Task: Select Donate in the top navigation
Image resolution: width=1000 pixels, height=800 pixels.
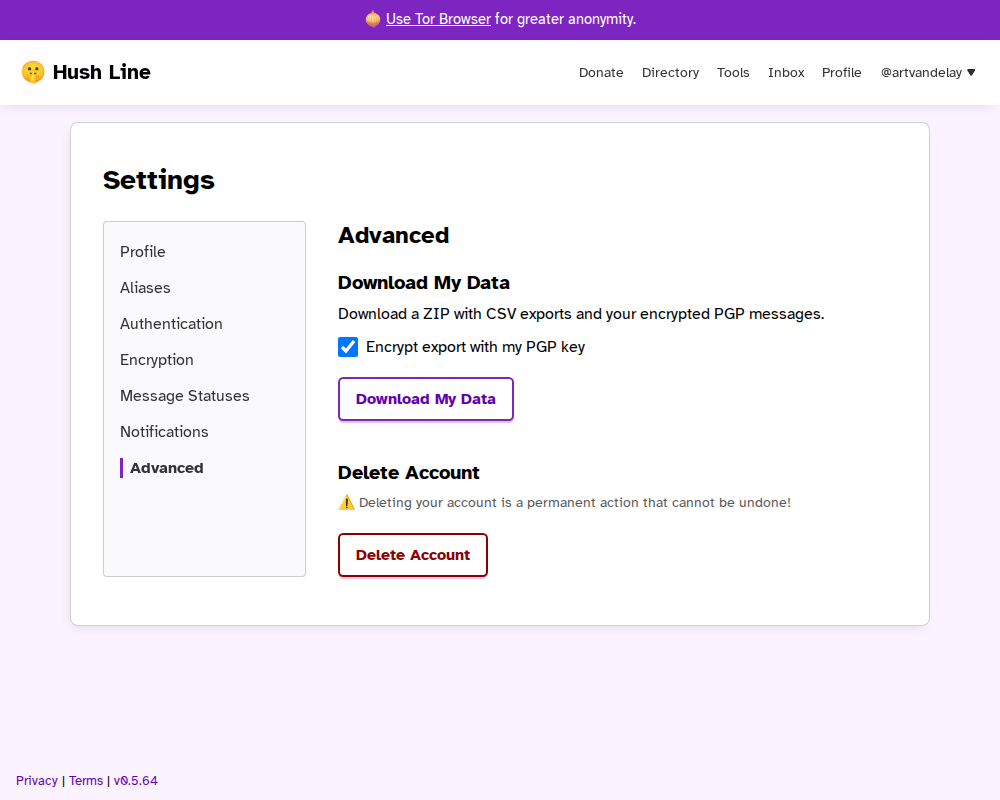Action: click(601, 72)
